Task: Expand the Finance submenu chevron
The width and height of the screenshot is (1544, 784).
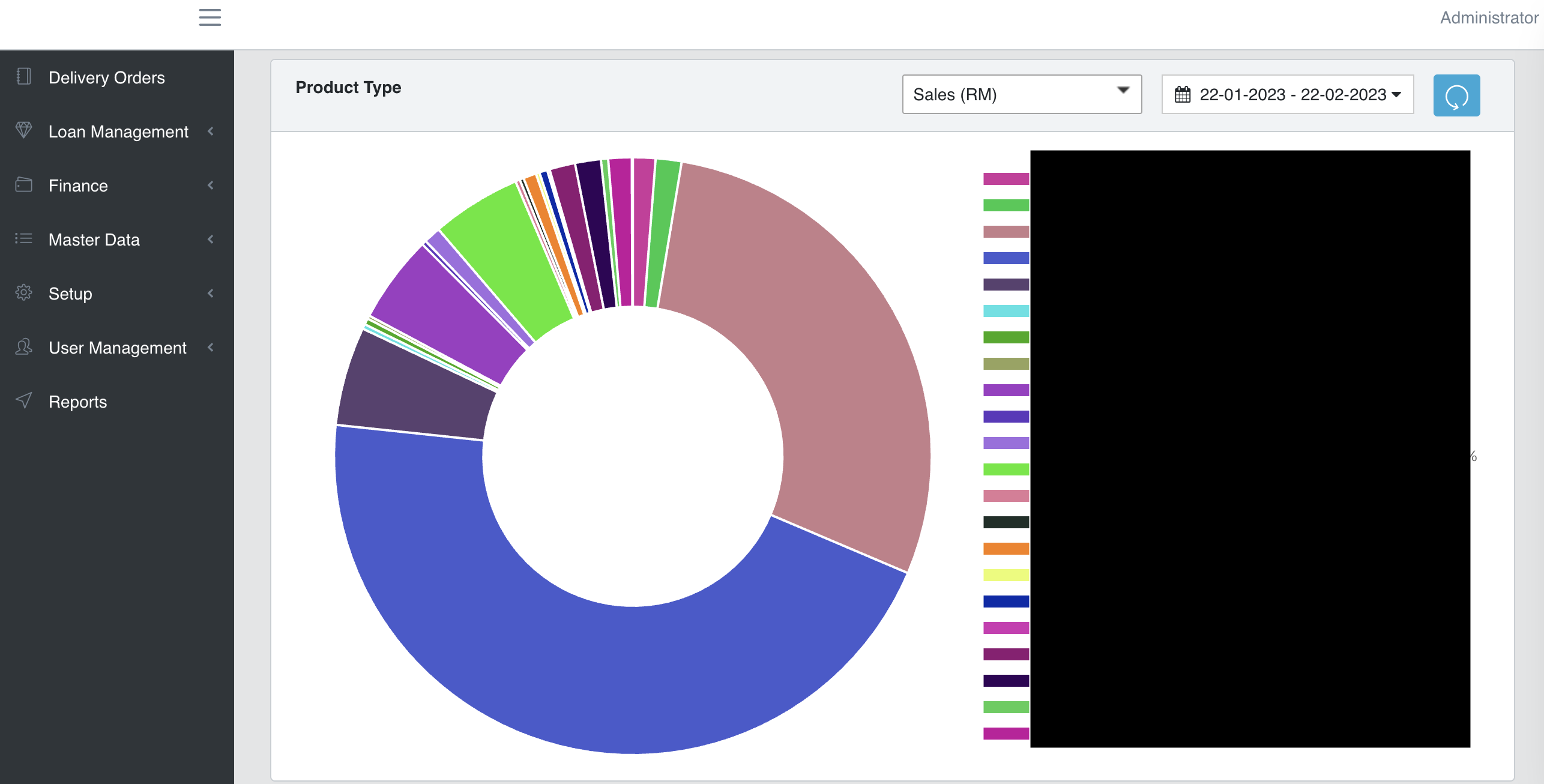Action: point(211,185)
